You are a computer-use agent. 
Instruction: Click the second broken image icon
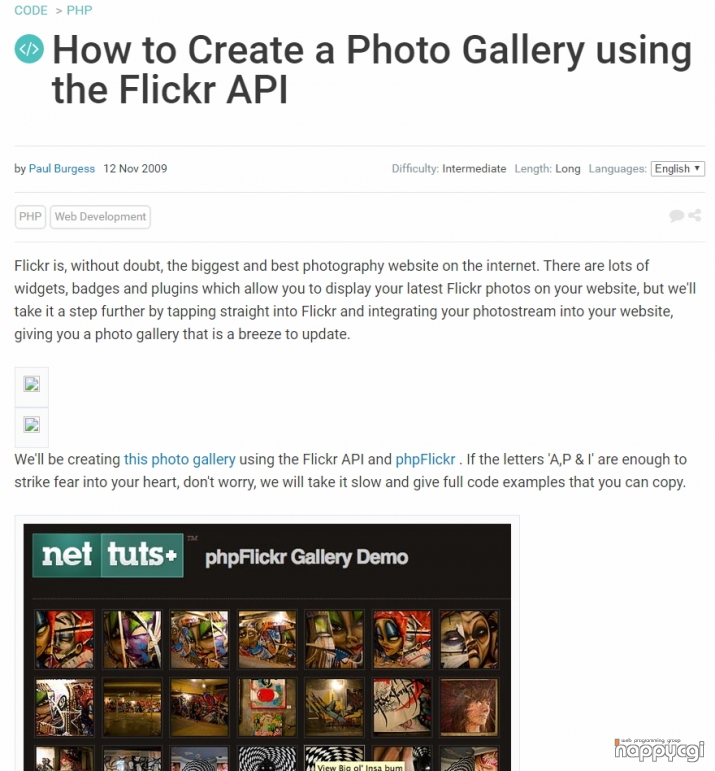(31, 424)
